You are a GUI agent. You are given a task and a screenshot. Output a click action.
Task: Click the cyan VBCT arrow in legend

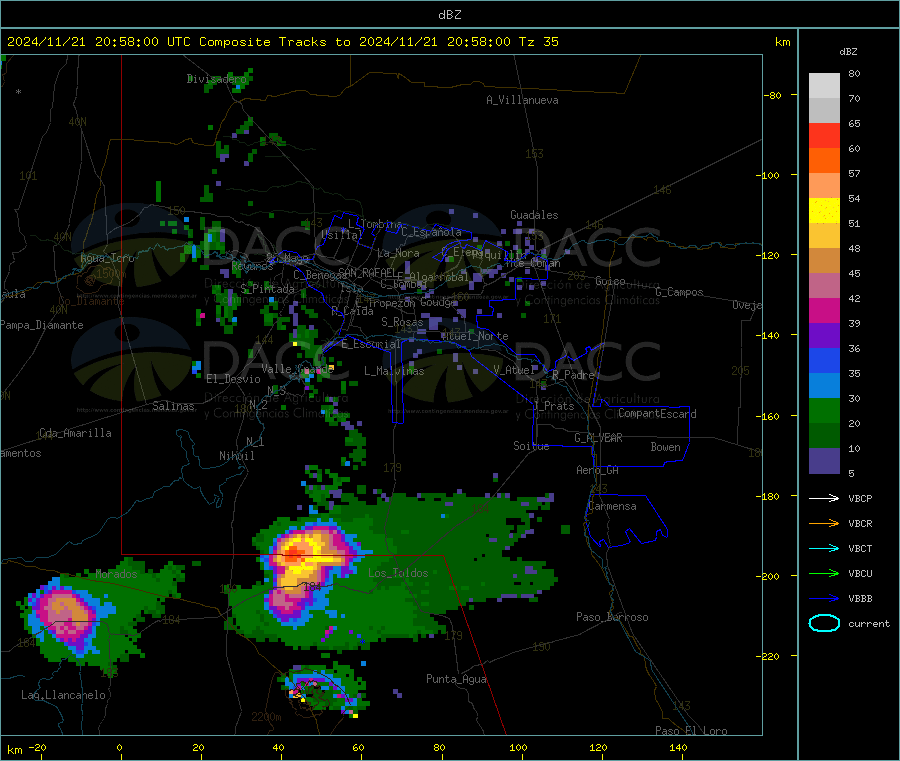(824, 548)
